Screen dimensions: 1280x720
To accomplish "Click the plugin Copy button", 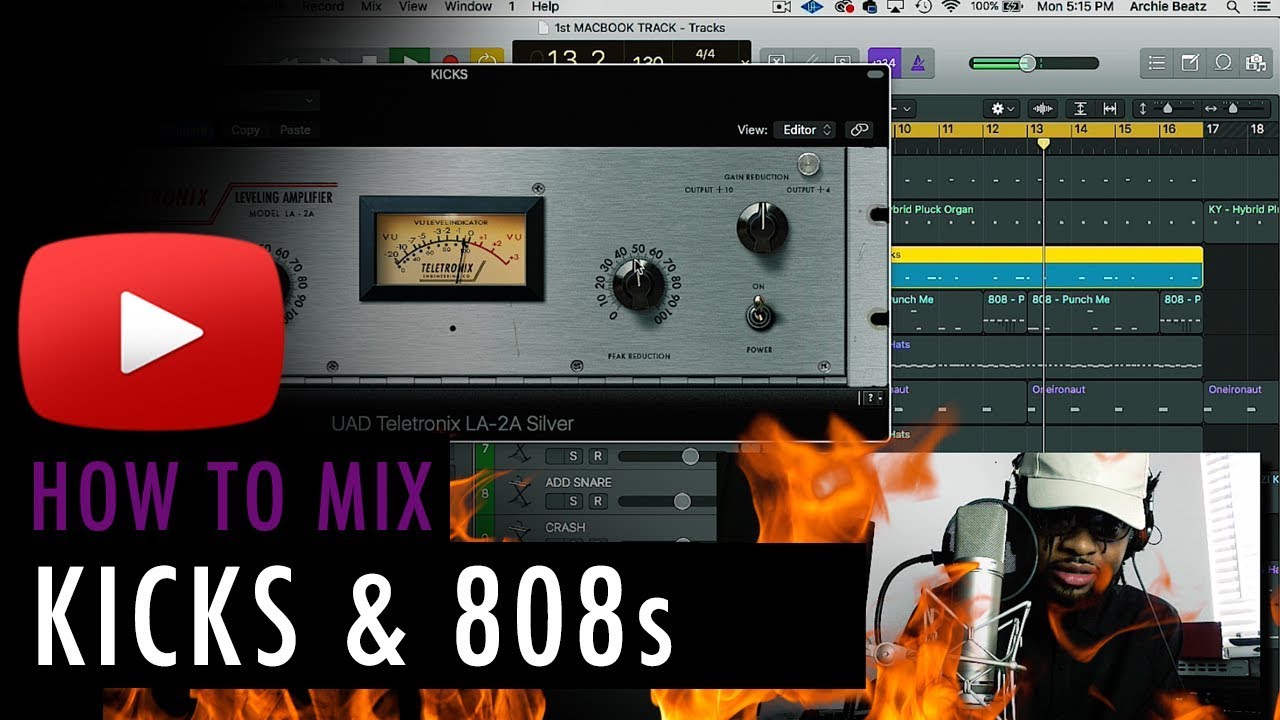I will point(246,130).
